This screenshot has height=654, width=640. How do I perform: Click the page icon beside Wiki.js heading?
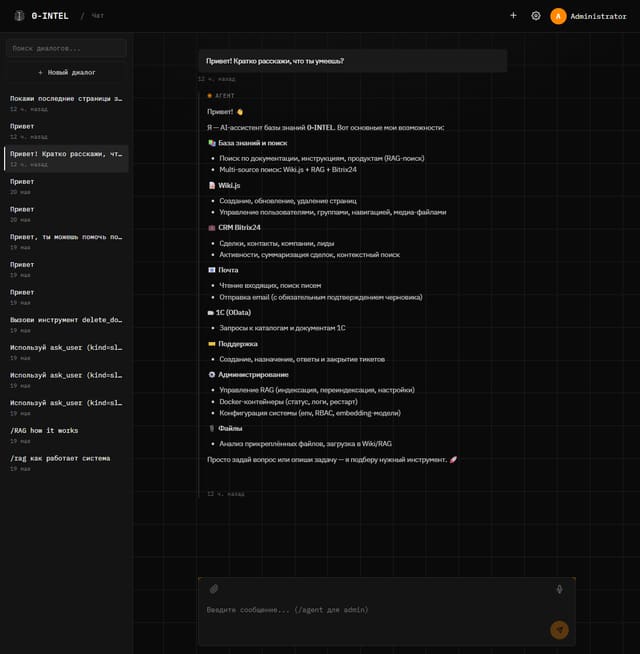212,186
